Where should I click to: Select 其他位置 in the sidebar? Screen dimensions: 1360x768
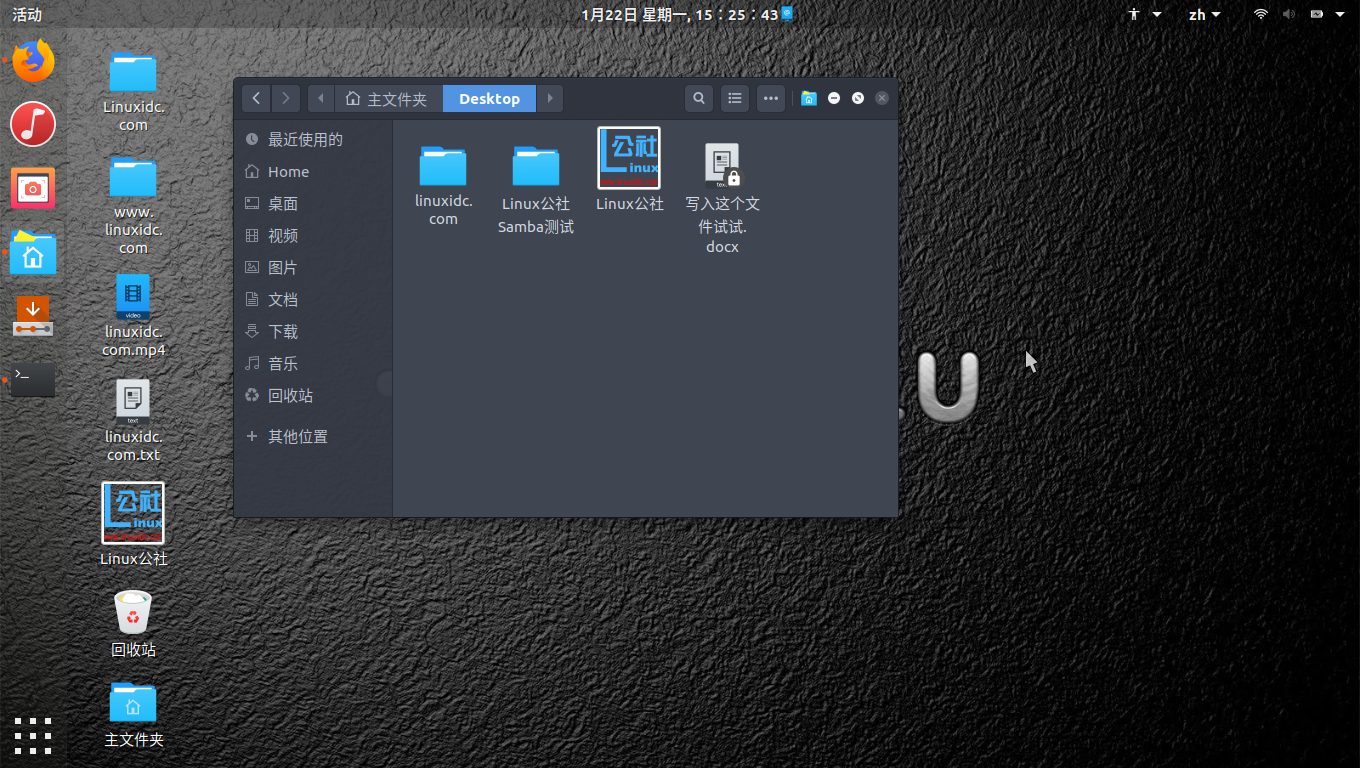point(297,436)
